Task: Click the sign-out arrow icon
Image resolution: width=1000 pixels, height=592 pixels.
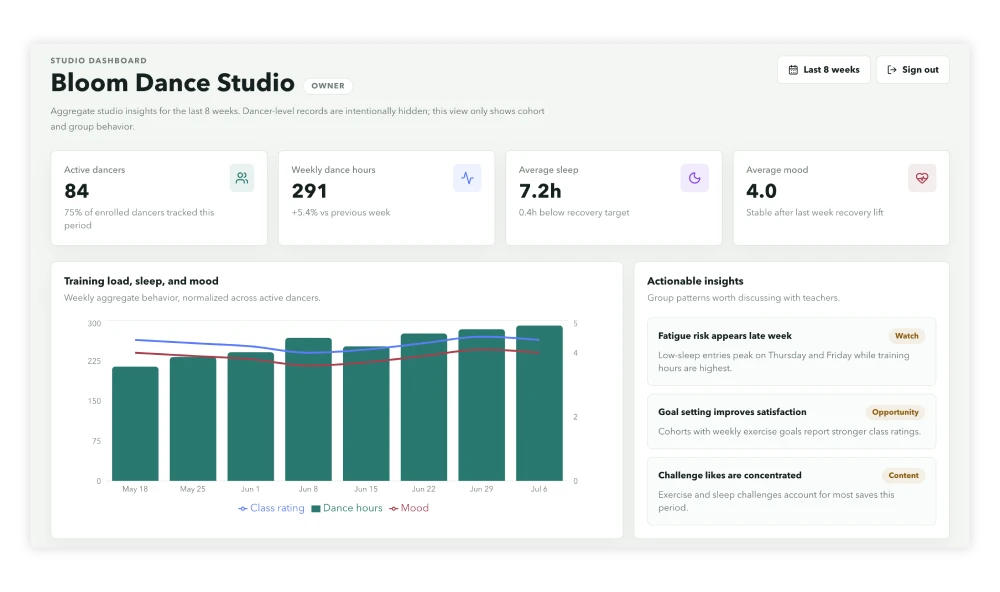Action: pos(892,70)
